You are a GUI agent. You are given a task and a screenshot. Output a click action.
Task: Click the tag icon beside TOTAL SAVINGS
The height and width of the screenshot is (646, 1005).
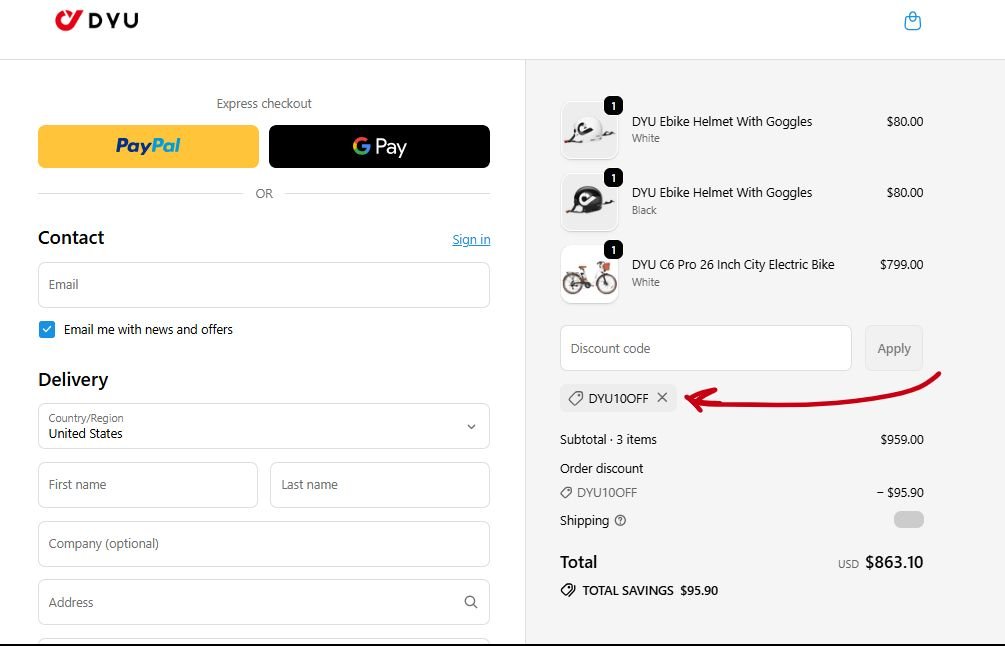(569, 590)
